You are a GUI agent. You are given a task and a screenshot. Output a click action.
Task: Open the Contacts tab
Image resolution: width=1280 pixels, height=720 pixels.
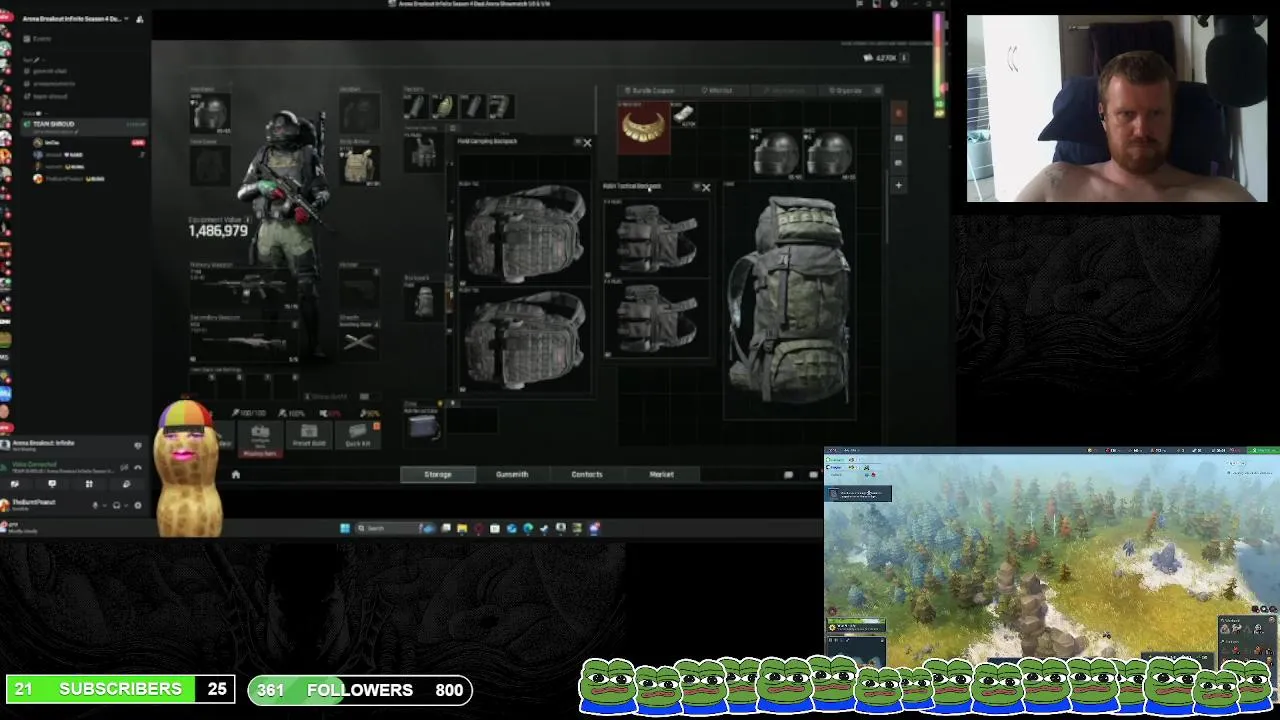587,474
